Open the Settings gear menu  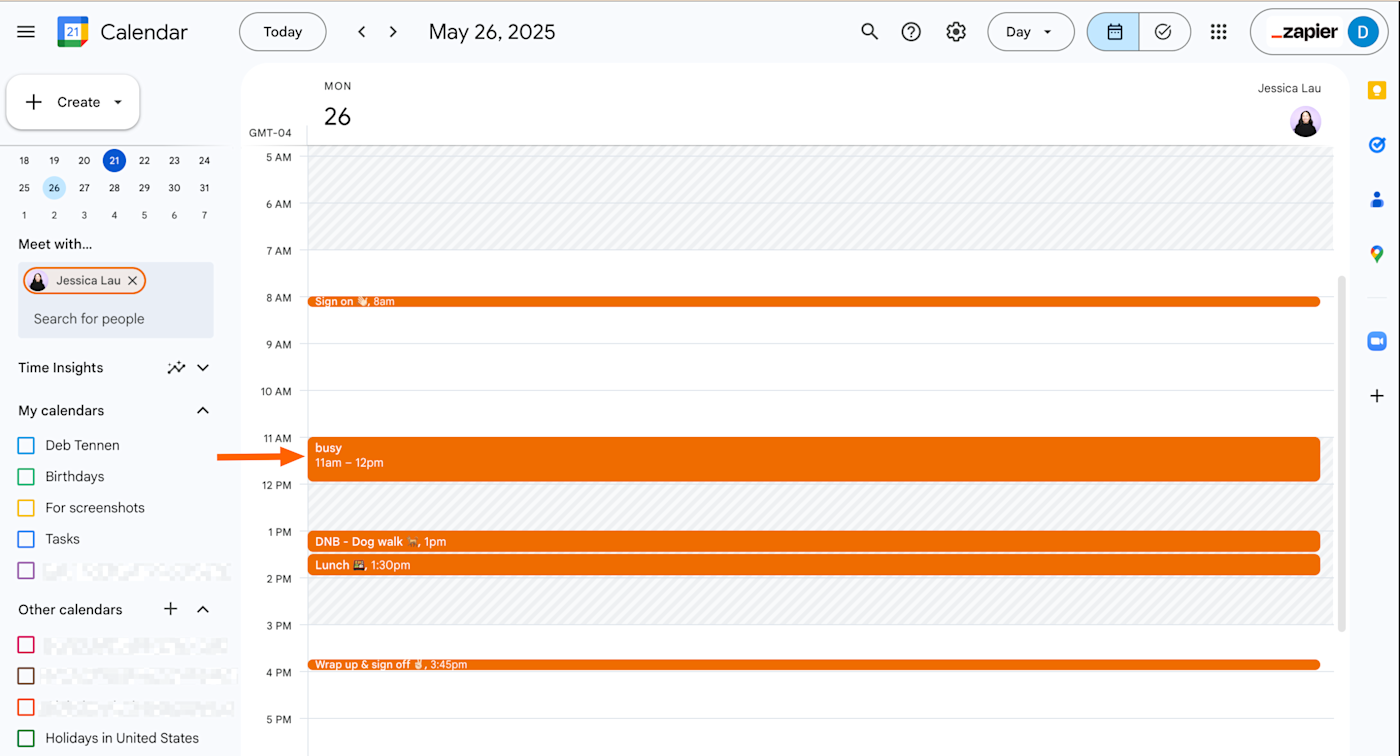pyautogui.click(x=956, y=32)
